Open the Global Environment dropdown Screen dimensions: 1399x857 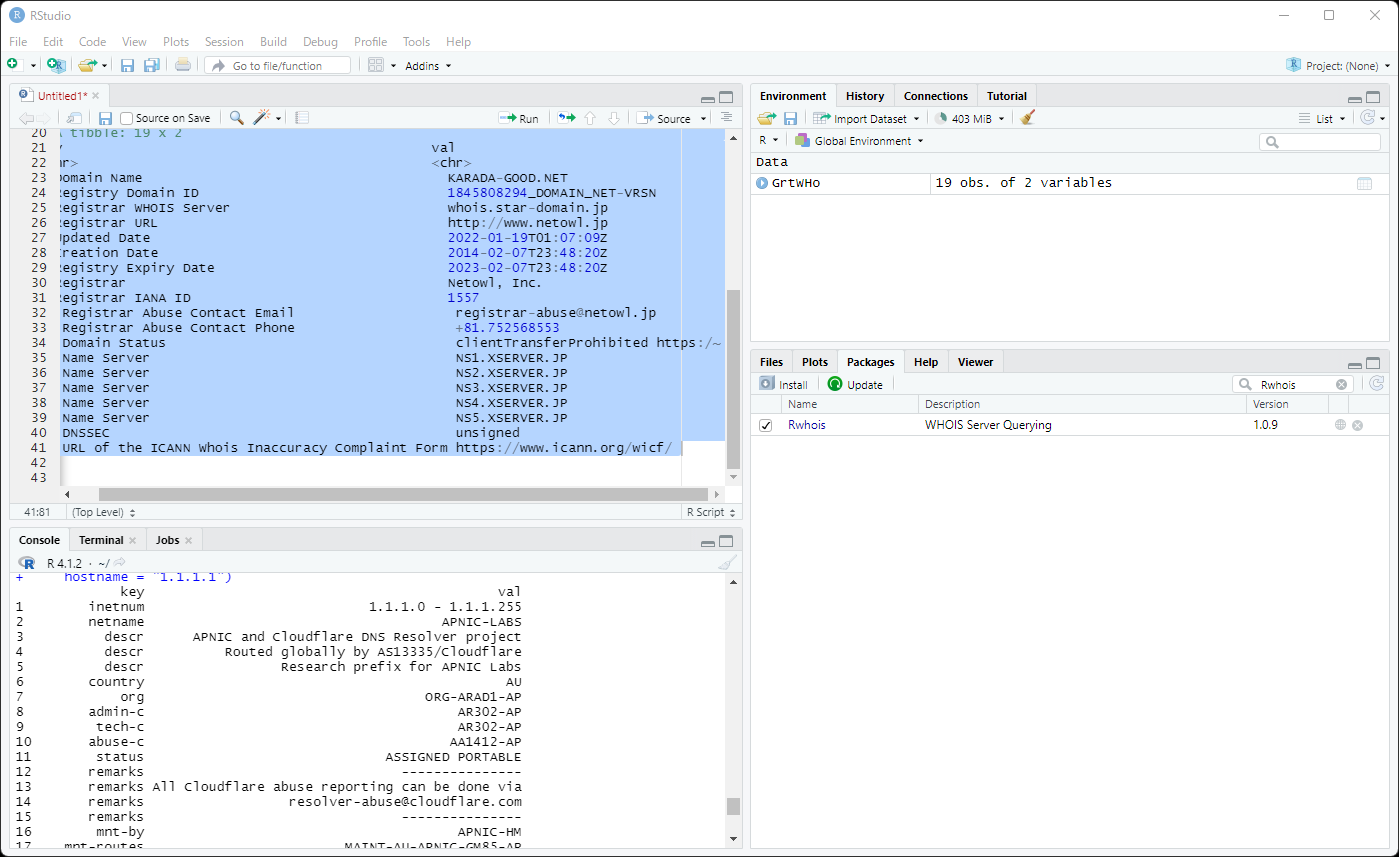859,141
